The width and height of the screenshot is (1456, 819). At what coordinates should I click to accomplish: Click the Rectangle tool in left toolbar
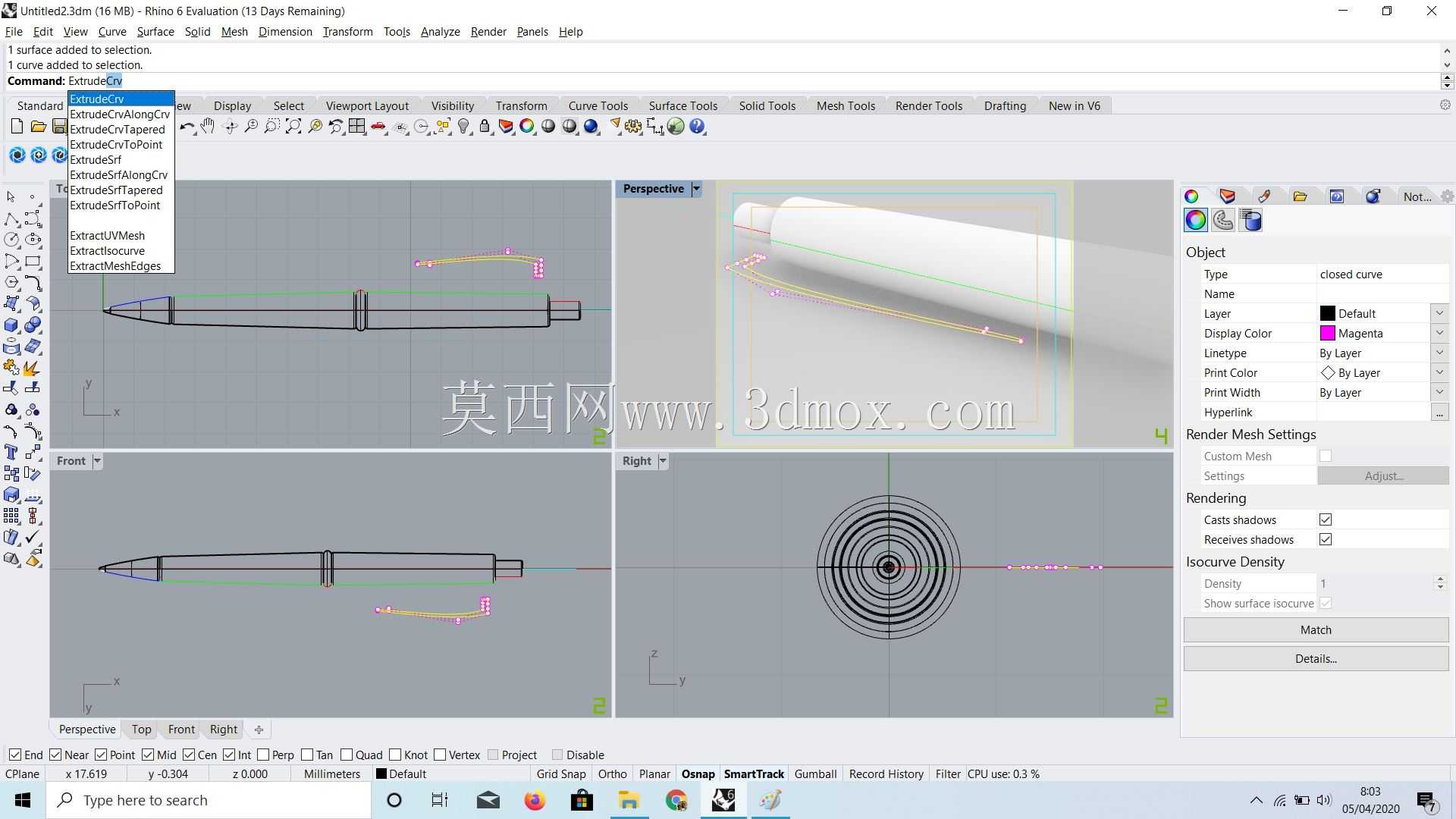33,262
